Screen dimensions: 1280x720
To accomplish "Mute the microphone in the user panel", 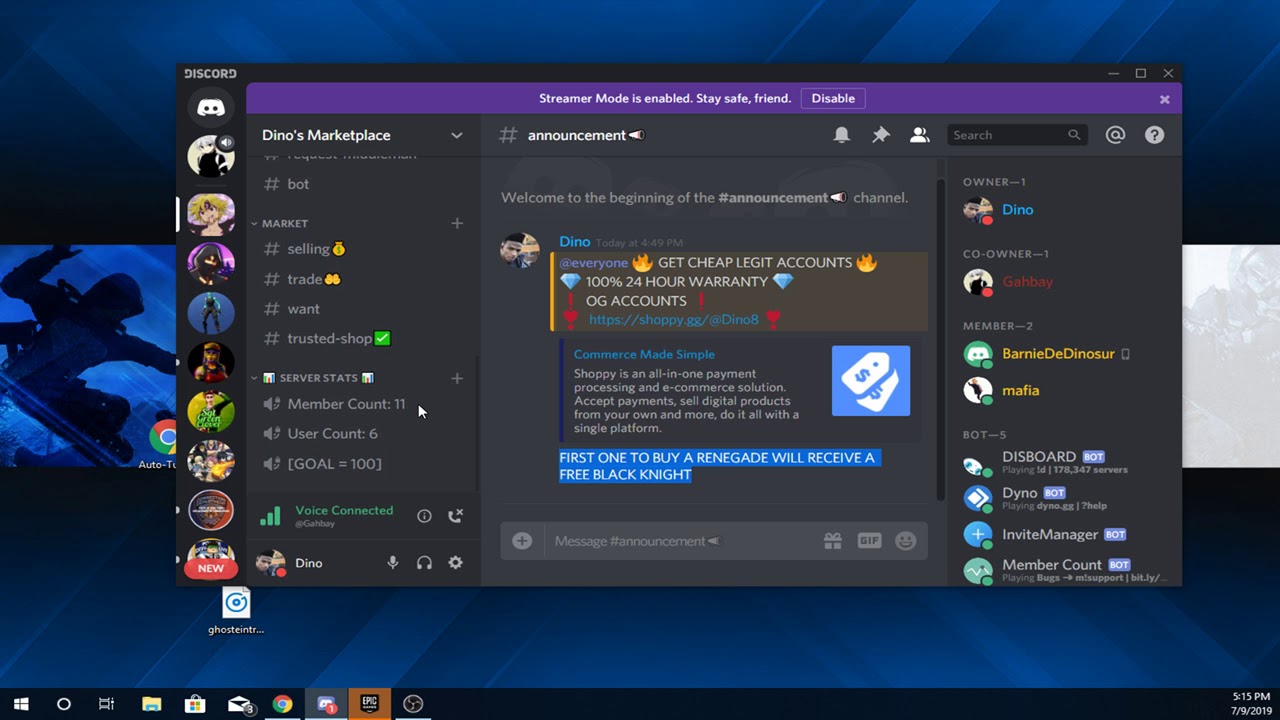I will [x=393, y=563].
